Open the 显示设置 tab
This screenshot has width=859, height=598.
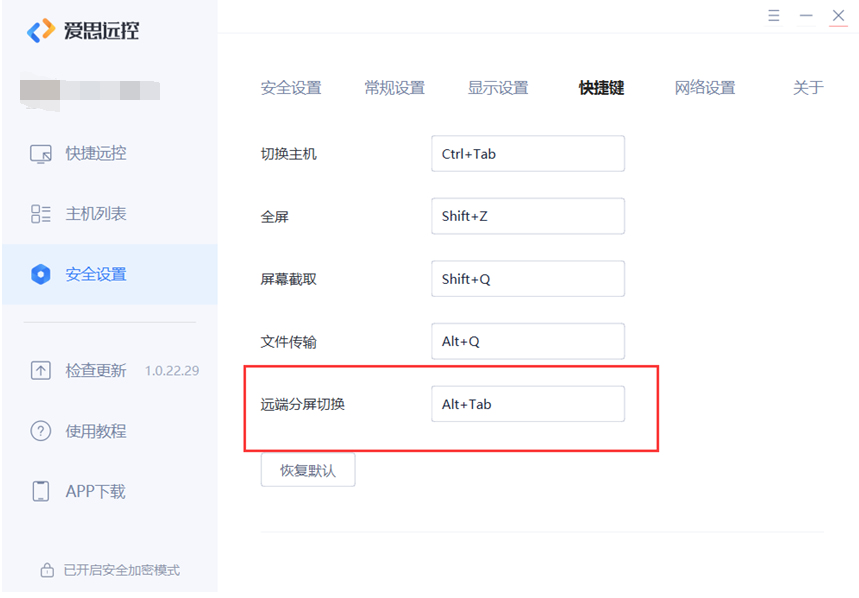(498, 88)
